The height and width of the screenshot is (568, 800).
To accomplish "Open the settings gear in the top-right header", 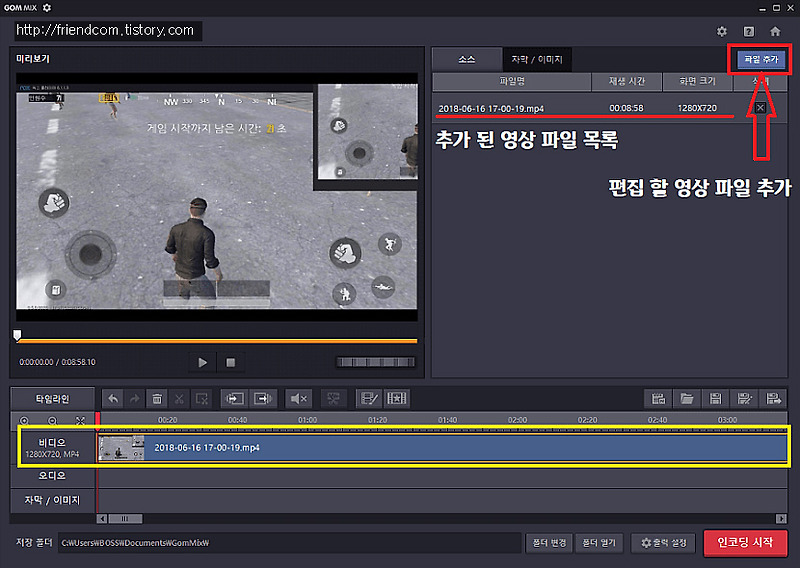I will click(721, 32).
